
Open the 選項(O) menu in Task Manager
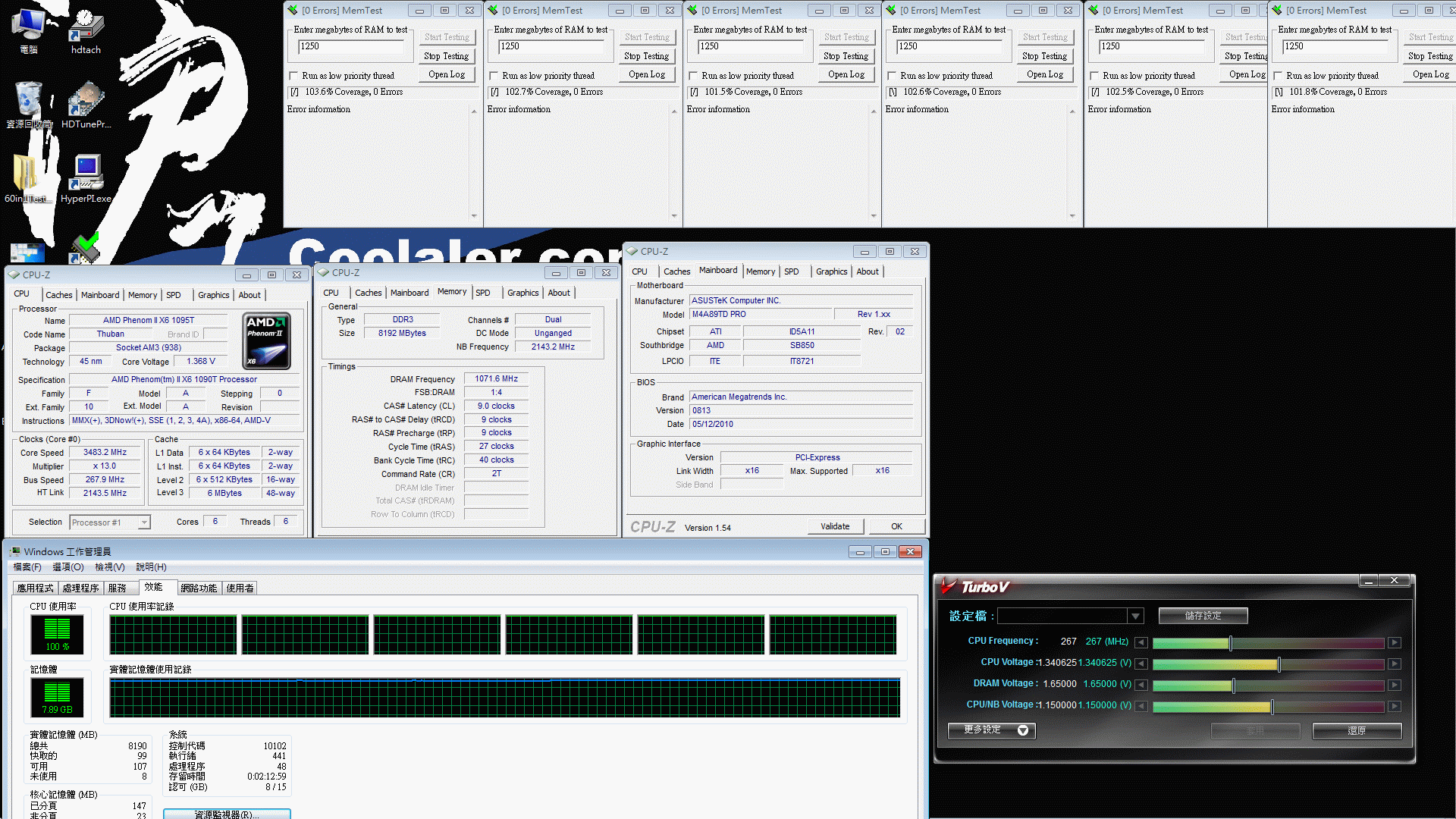point(68,567)
